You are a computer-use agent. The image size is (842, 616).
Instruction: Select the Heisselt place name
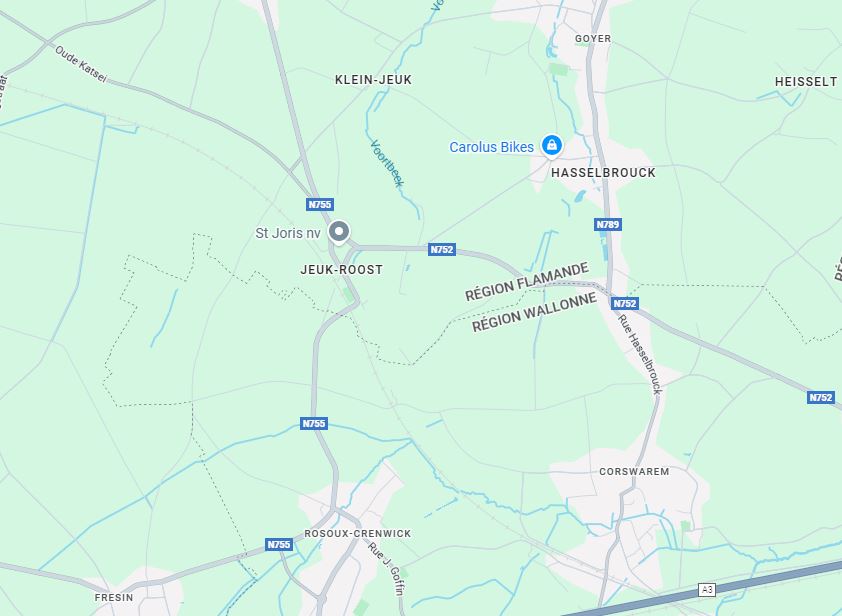click(x=806, y=82)
